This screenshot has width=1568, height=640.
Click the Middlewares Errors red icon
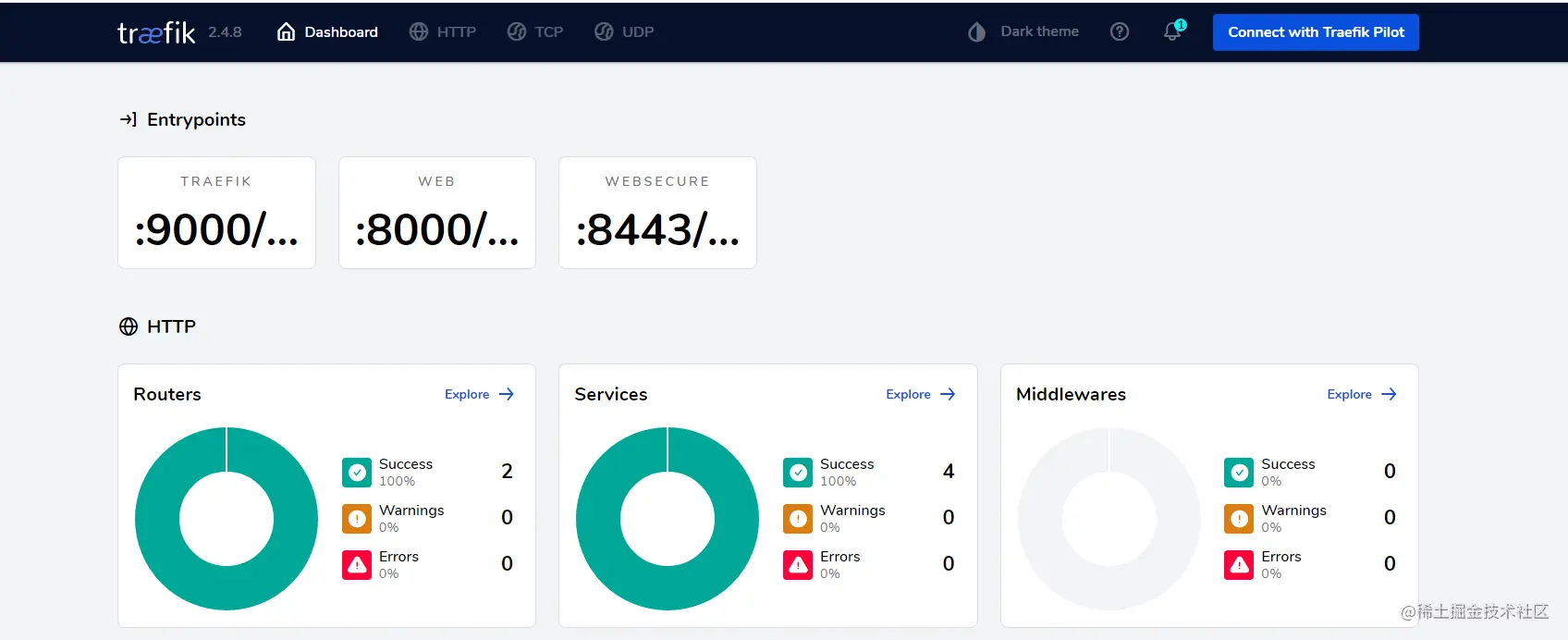(1239, 564)
